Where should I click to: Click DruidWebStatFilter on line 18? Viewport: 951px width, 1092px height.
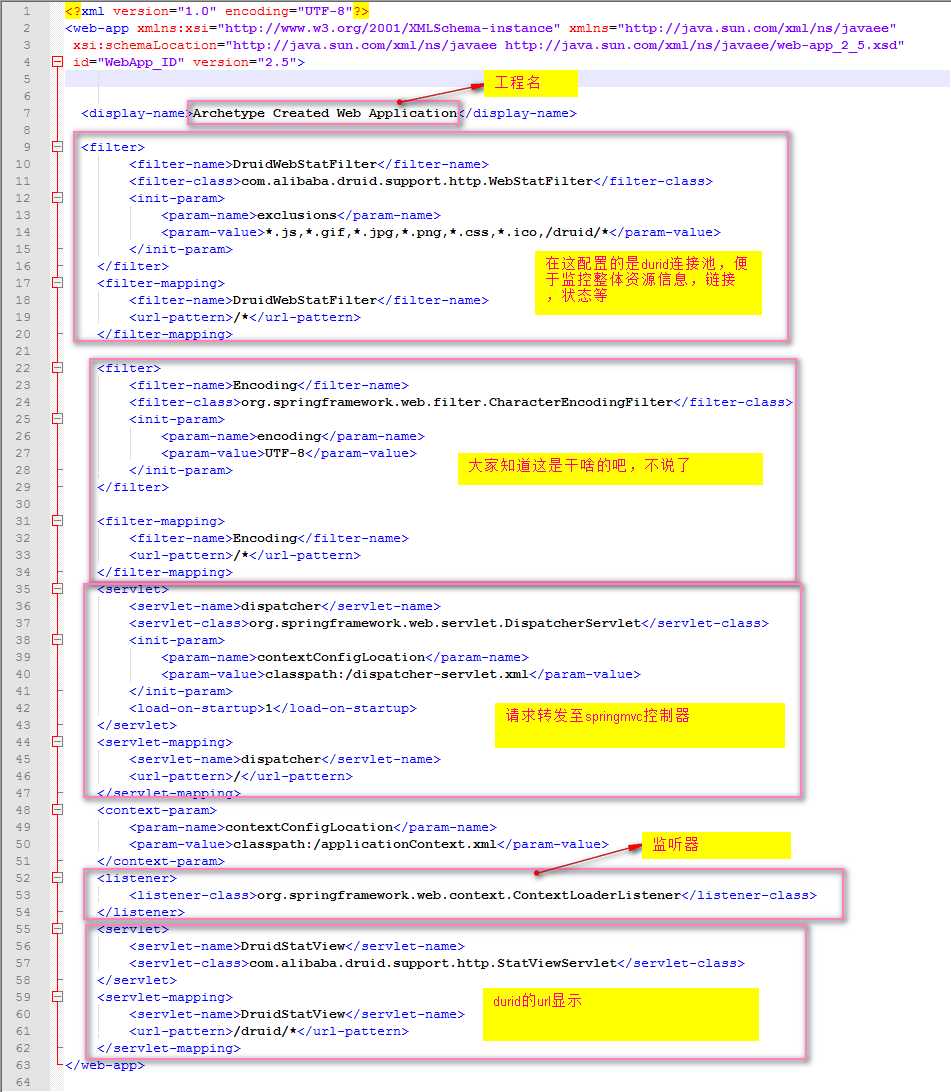[304, 299]
